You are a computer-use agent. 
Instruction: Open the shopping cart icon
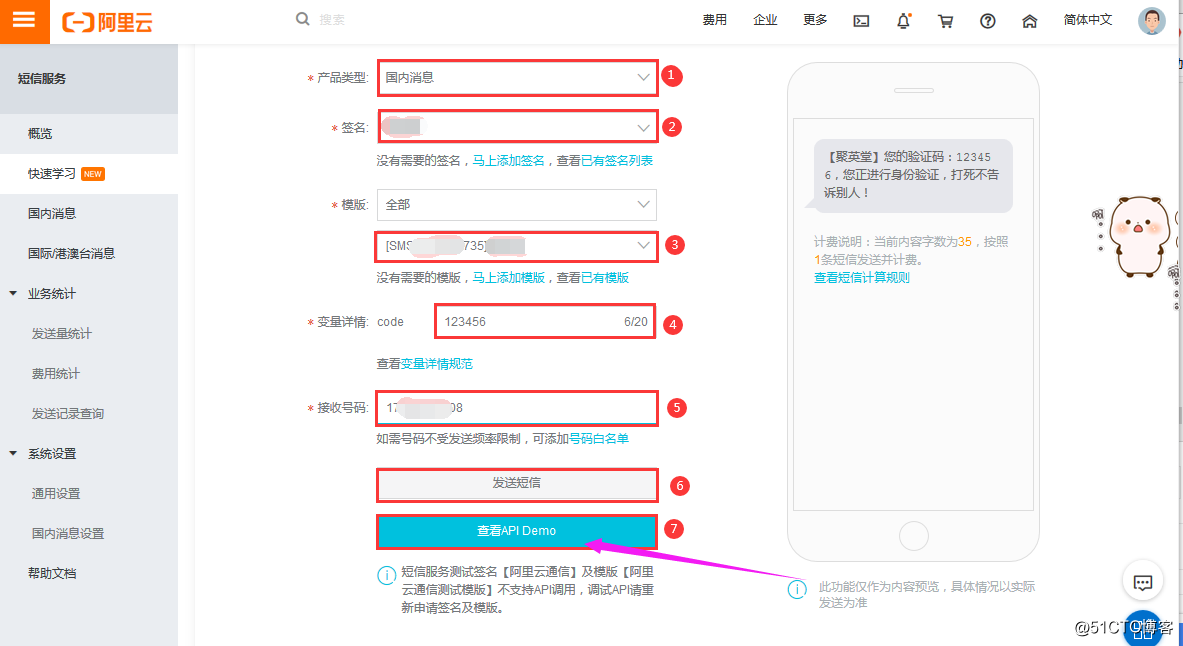[945, 21]
